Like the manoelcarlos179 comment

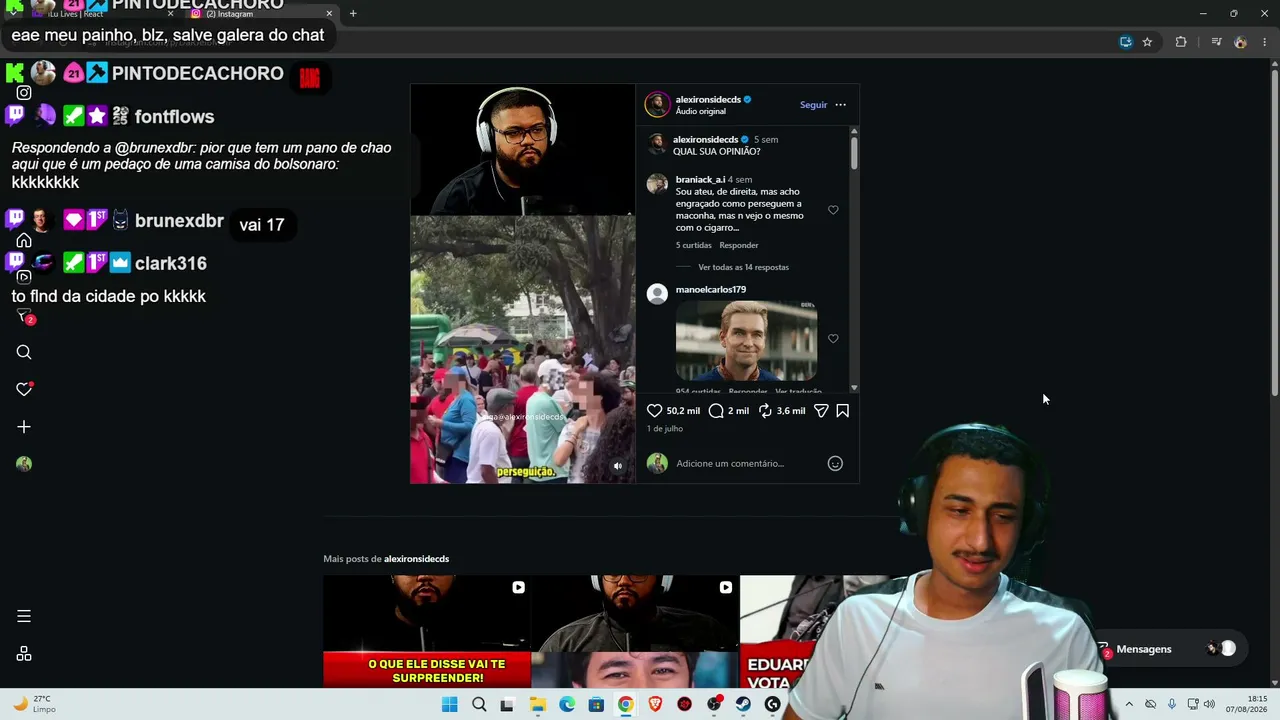coord(833,339)
